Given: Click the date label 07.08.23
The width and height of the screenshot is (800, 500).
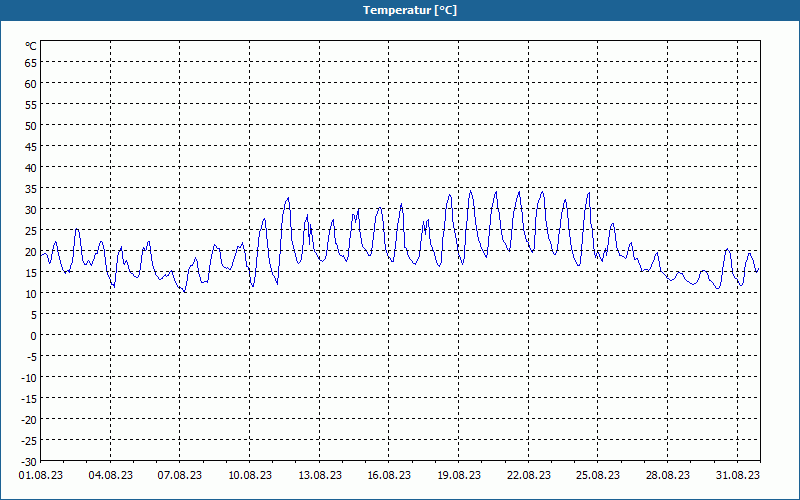Looking at the screenshot, I should (x=180, y=476).
